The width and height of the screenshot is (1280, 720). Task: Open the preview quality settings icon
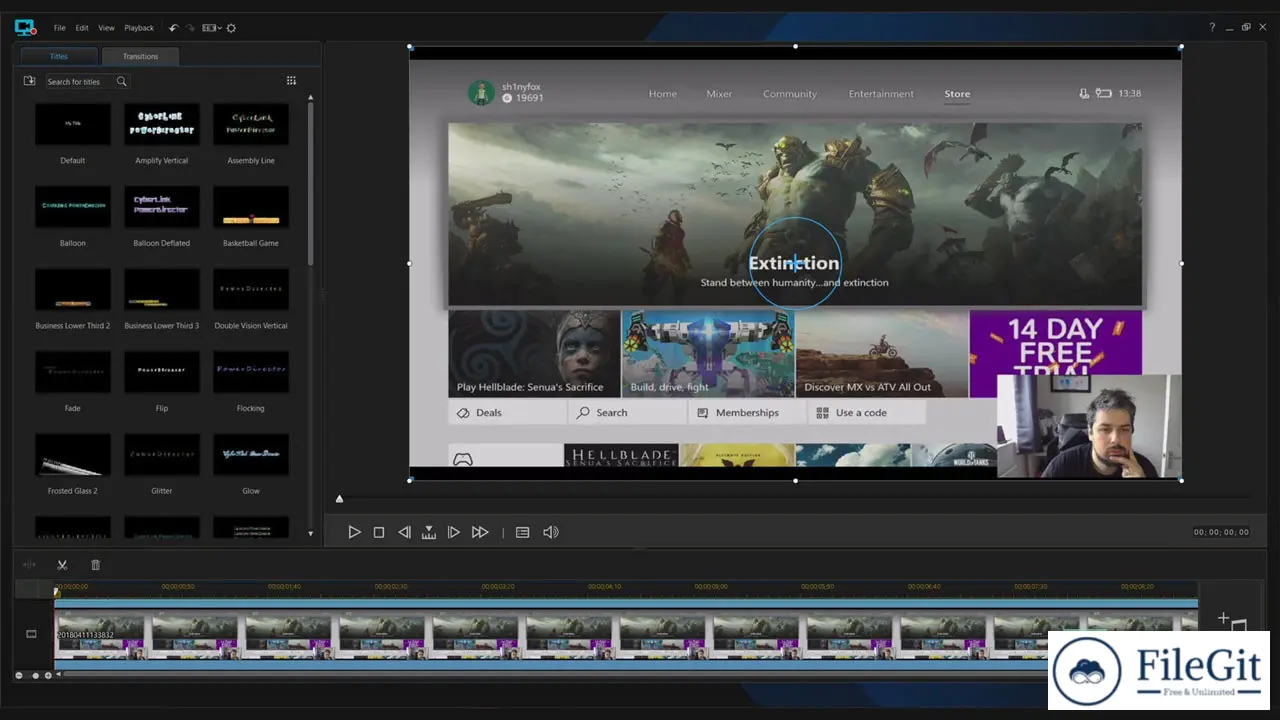point(522,533)
